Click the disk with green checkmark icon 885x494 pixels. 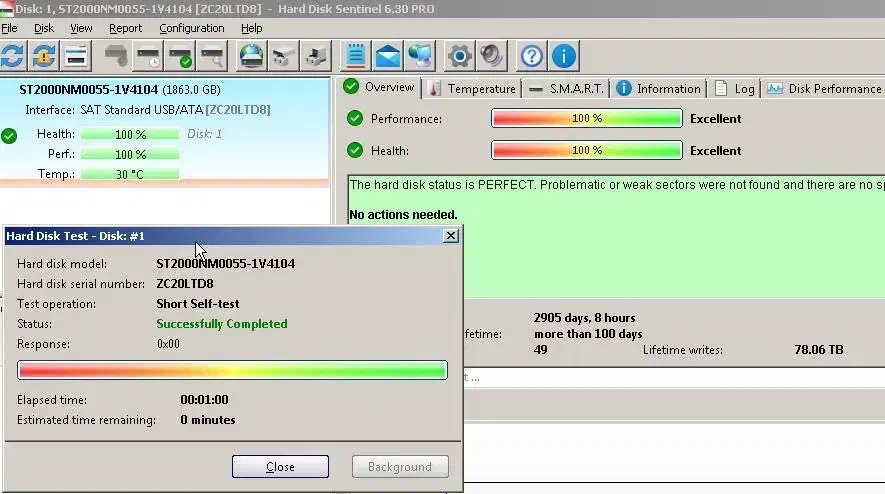pyautogui.click(x=180, y=55)
